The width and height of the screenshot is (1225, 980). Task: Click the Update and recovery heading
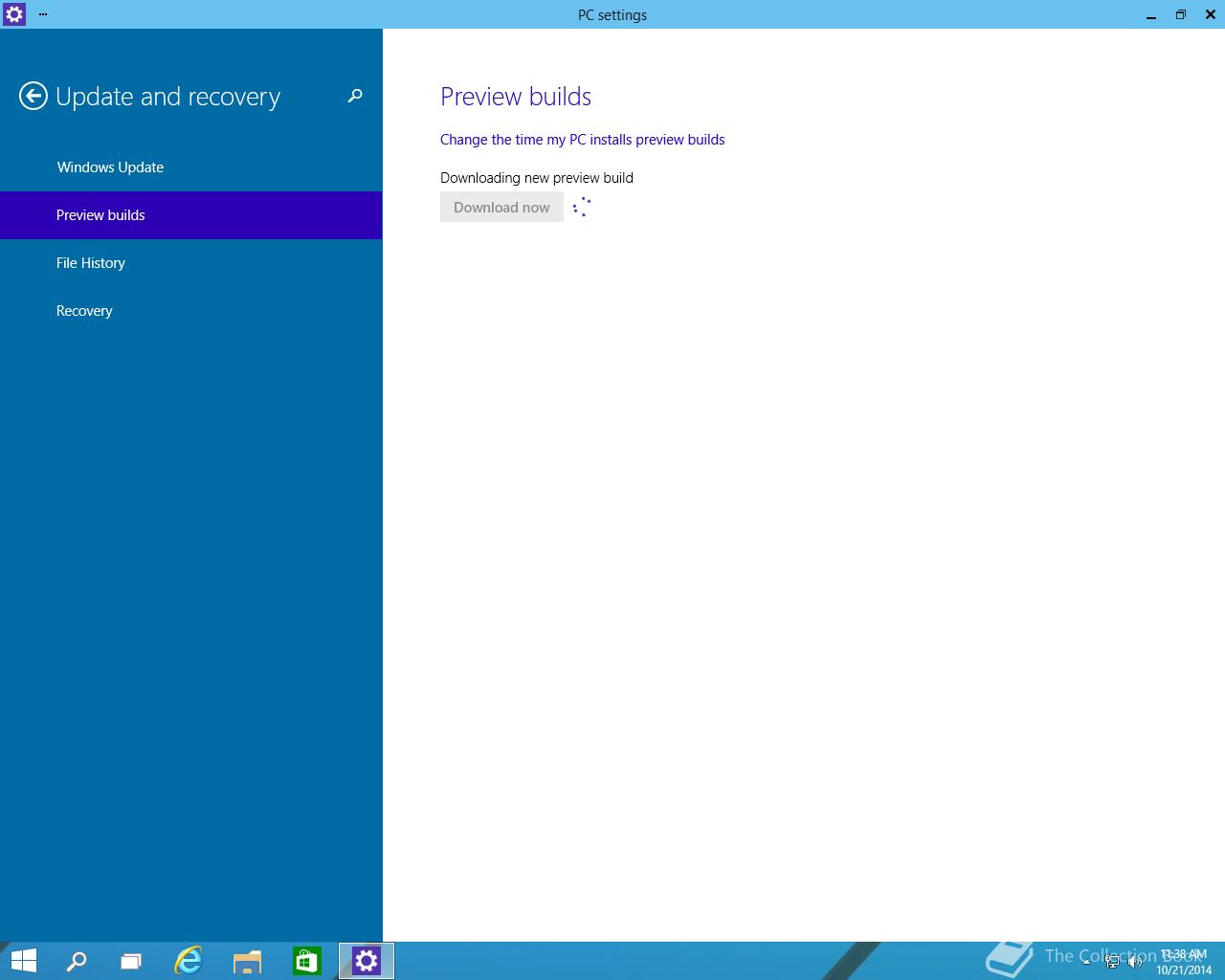click(167, 97)
